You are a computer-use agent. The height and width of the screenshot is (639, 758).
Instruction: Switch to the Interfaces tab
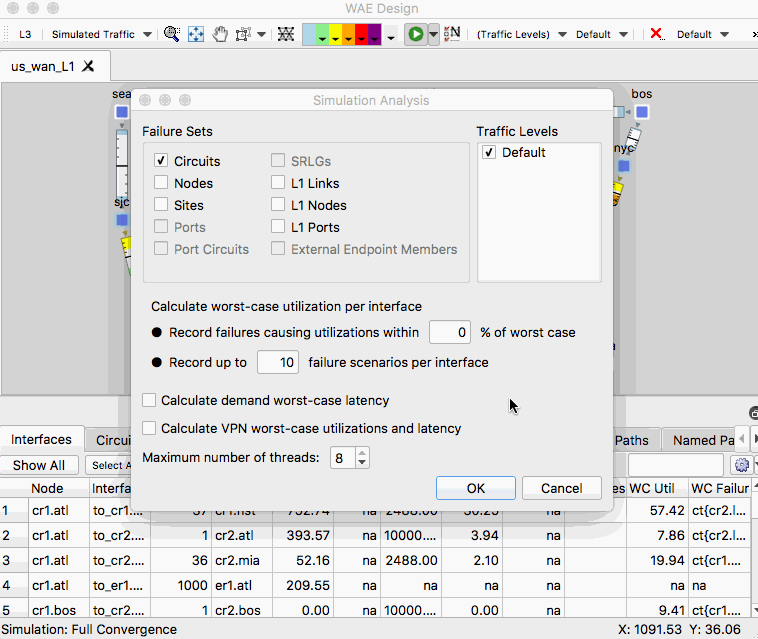[41, 439]
